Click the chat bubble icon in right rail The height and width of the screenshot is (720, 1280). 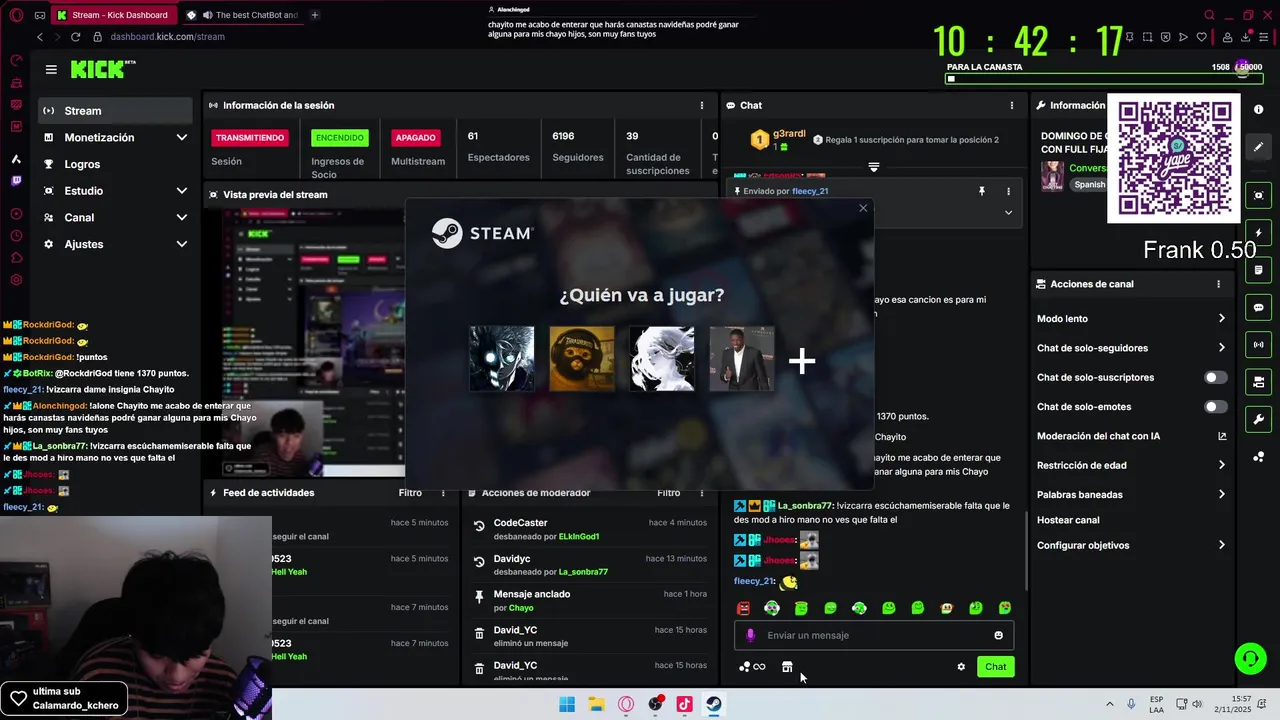tap(1258, 307)
